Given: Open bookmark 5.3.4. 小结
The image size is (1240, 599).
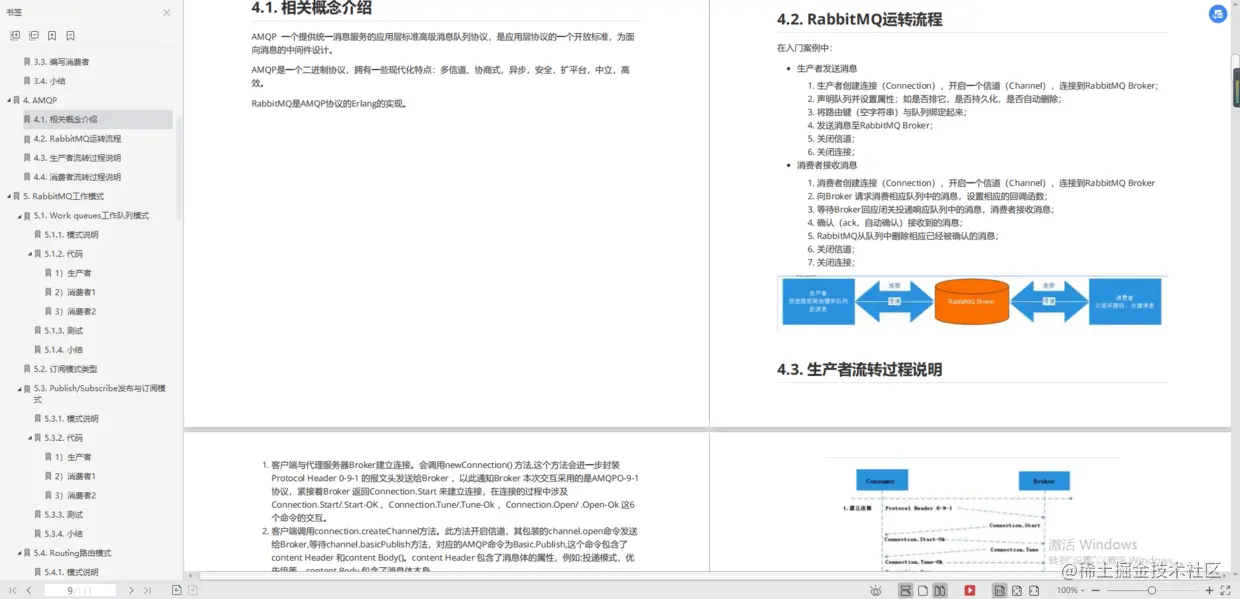Looking at the screenshot, I should coord(64,534).
